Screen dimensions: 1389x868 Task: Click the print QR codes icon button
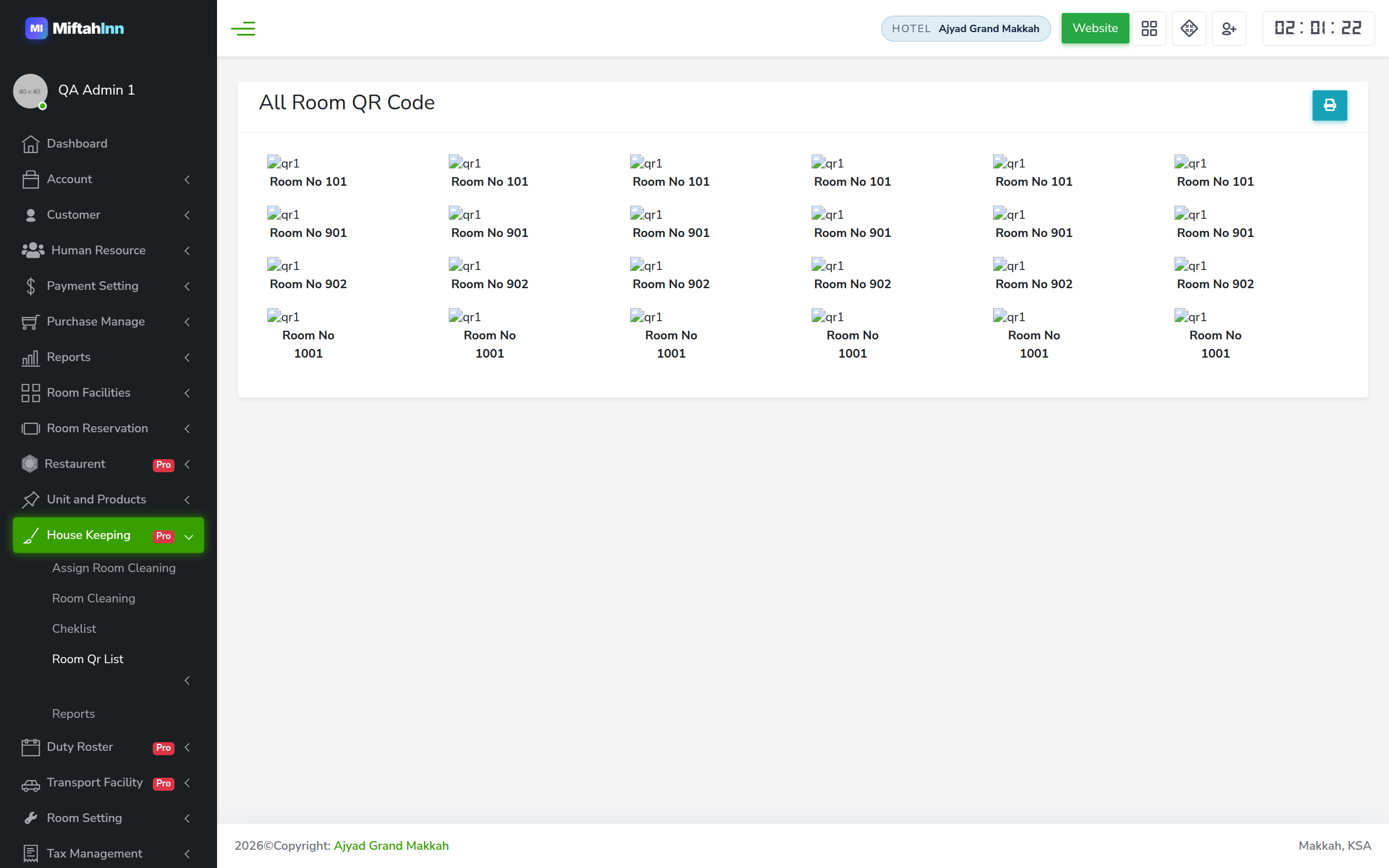pyautogui.click(x=1329, y=105)
